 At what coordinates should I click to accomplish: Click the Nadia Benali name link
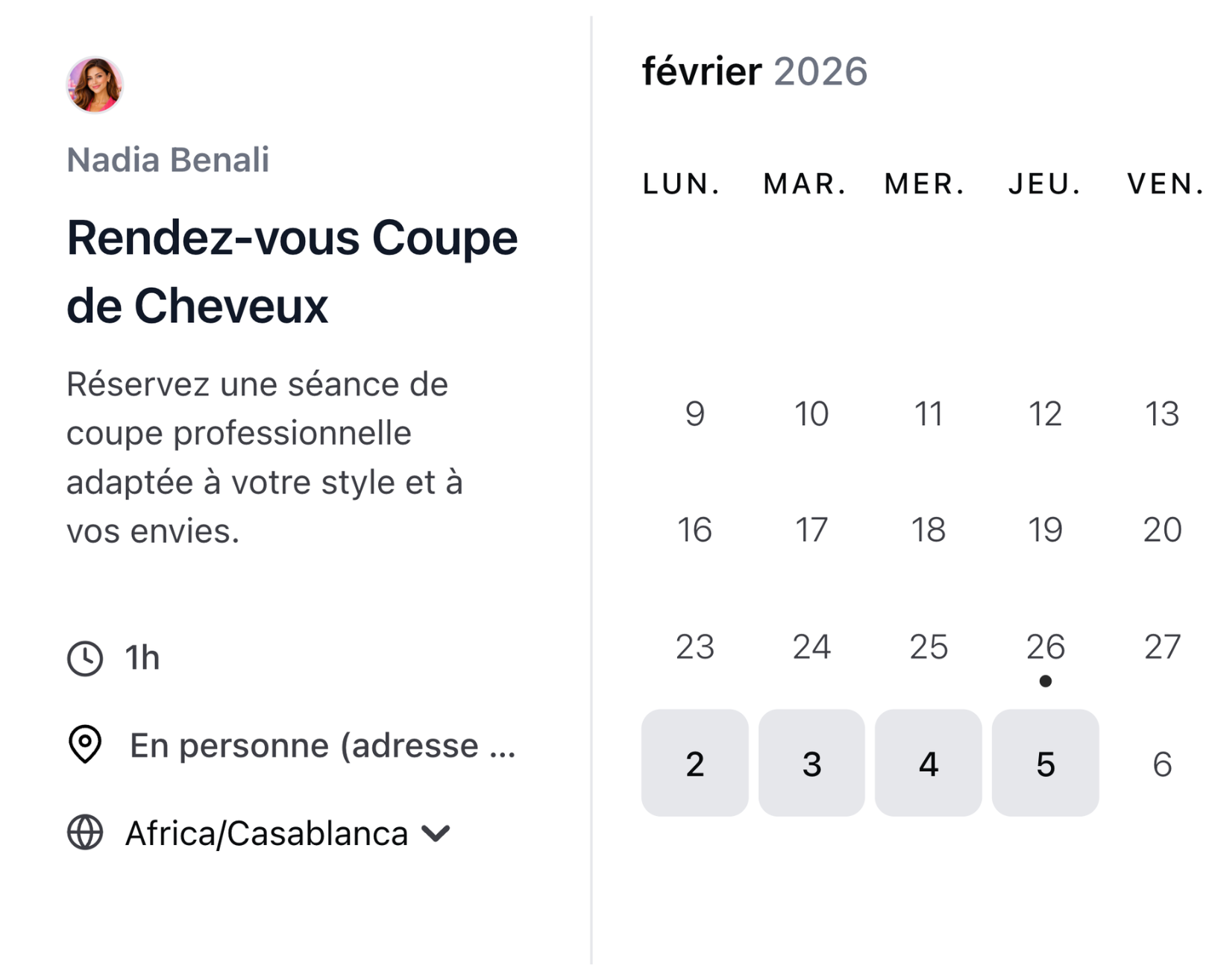[x=168, y=160]
